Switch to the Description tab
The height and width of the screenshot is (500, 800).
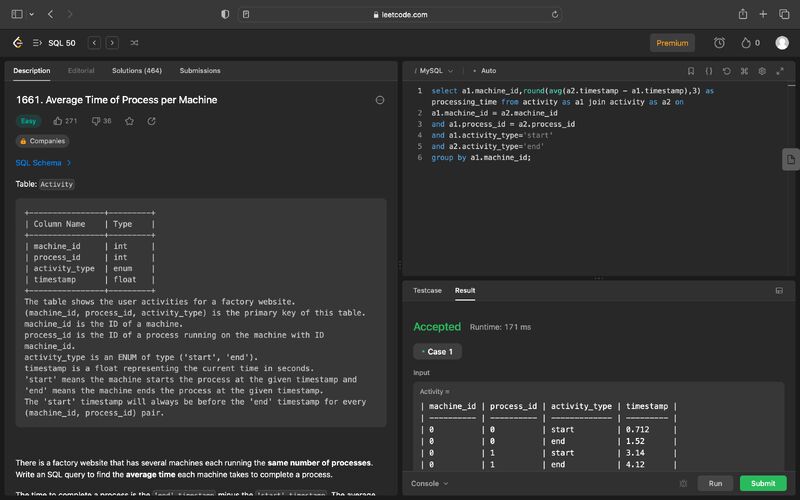click(x=32, y=70)
